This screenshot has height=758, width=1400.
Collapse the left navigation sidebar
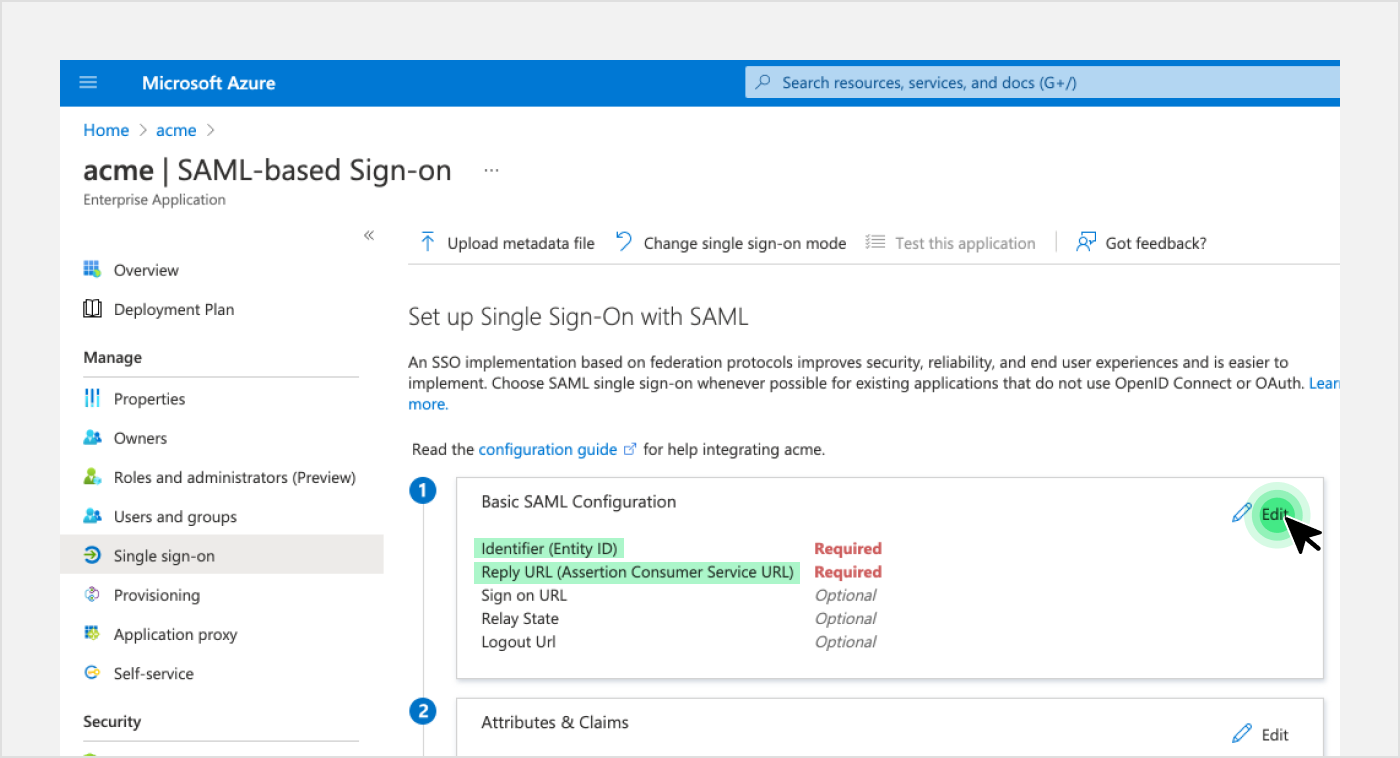[368, 235]
